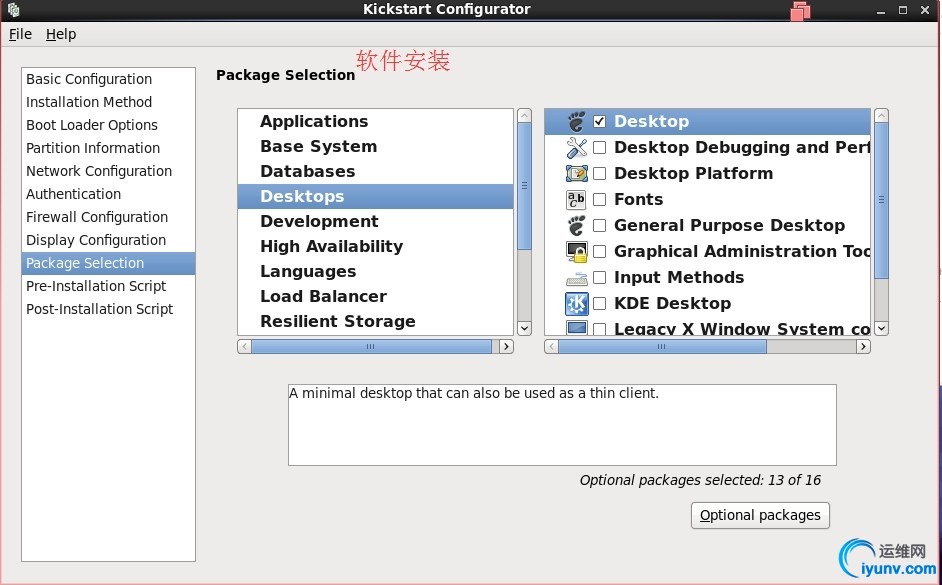Open the File menu
This screenshot has width=942, height=585.
[20, 34]
